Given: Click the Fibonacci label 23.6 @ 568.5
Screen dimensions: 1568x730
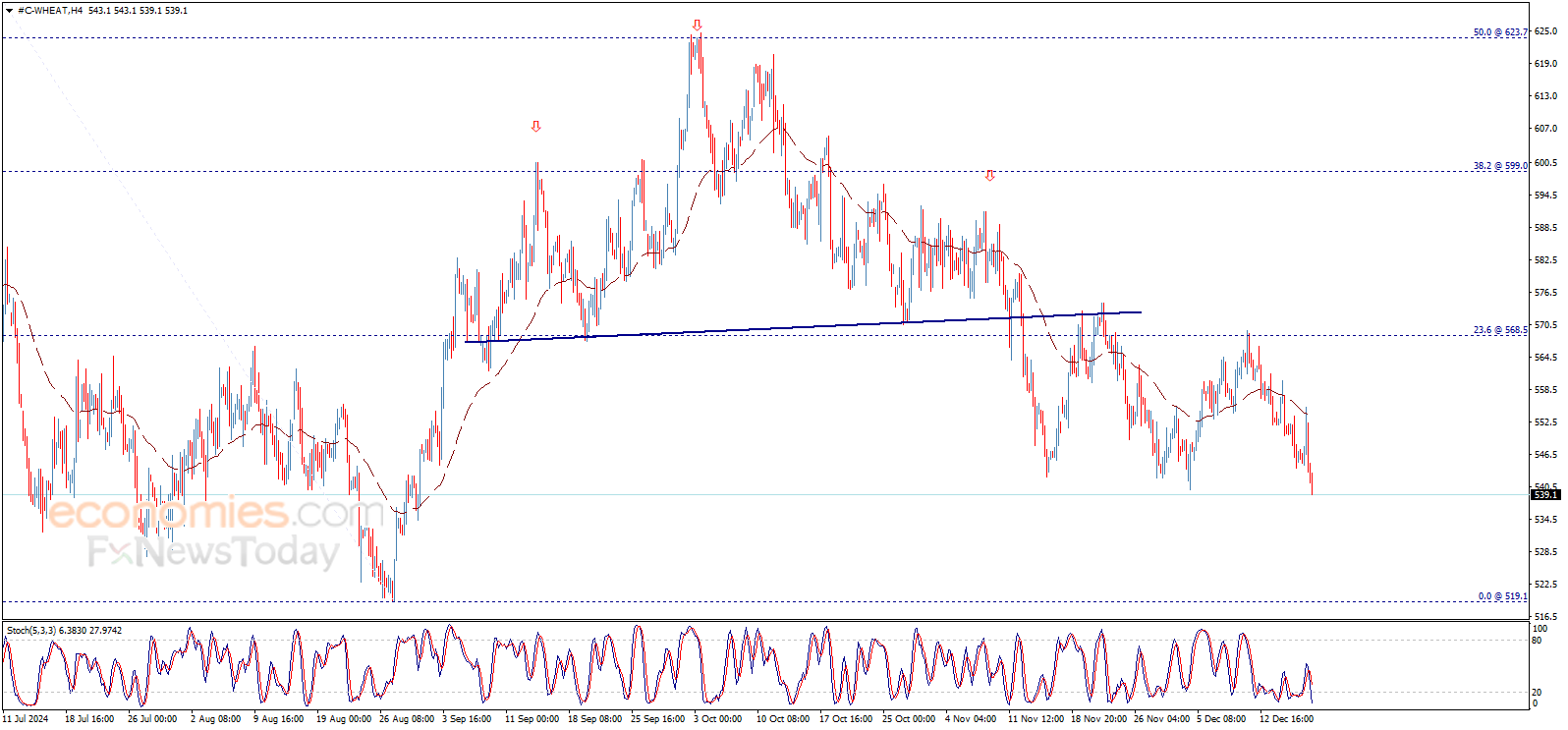Looking at the screenshot, I should (x=1500, y=330).
